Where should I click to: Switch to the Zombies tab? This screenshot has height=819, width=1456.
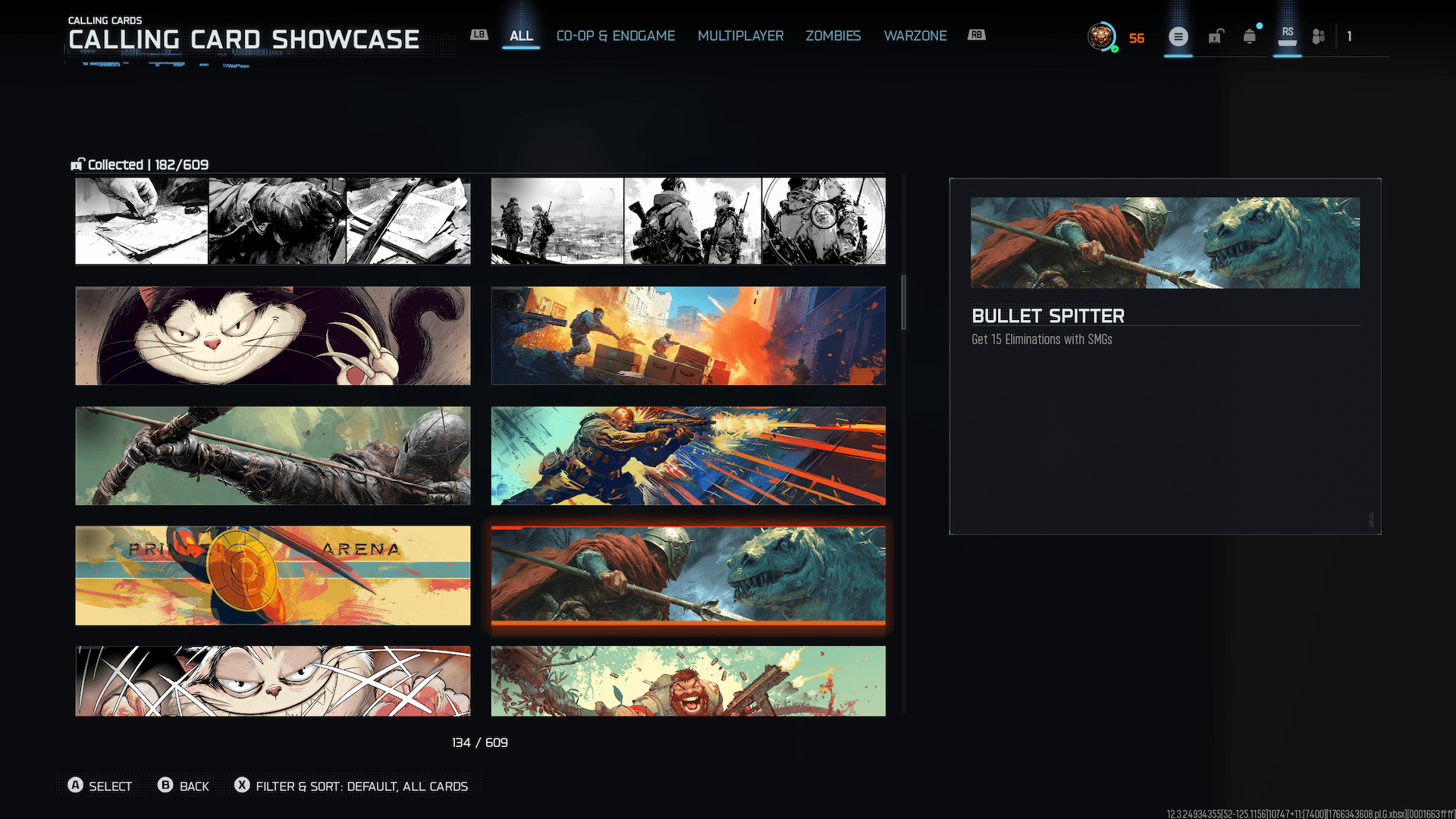(x=833, y=36)
